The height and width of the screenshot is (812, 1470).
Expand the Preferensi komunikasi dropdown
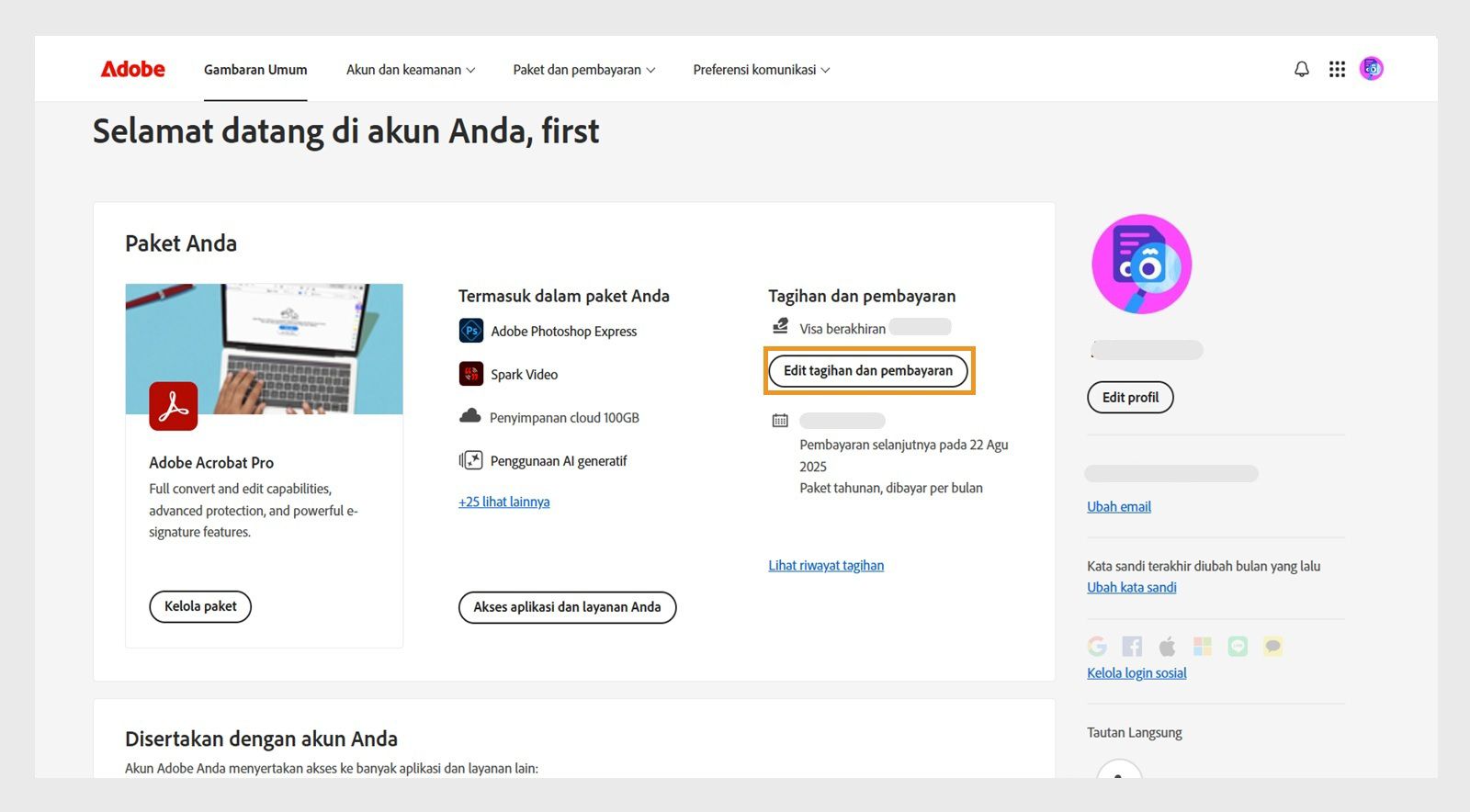(761, 69)
